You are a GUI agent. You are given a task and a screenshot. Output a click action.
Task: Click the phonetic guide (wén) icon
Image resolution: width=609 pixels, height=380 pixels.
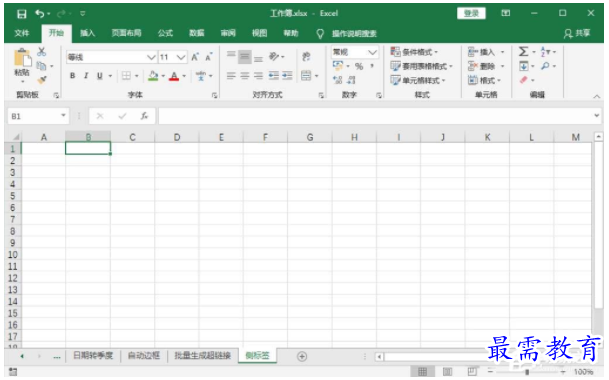(201, 76)
